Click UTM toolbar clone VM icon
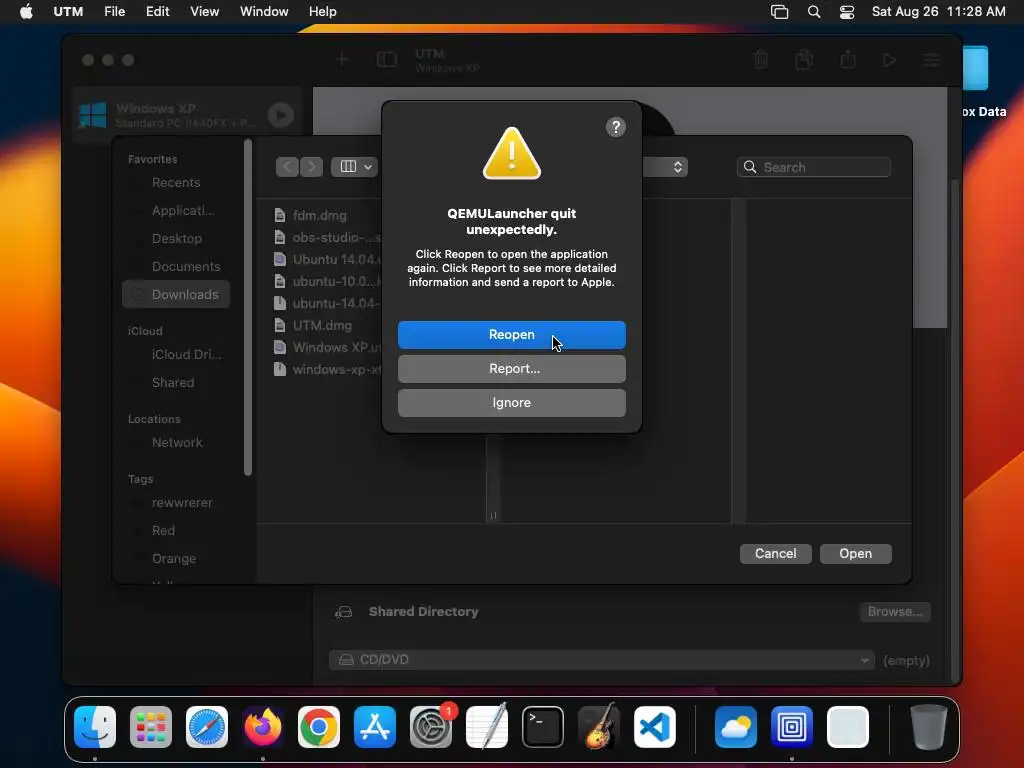This screenshot has width=1024, height=768. [805, 60]
